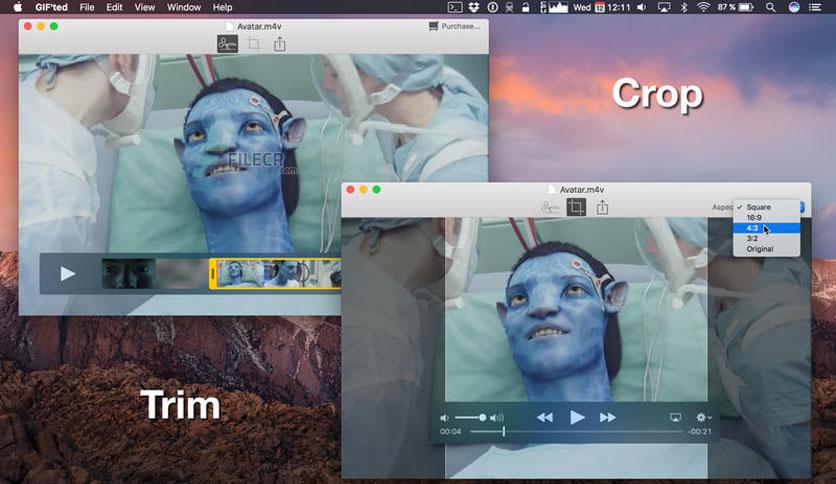Open Notification Center list icon
Image resolution: width=836 pixels, height=484 pixels.
click(x=815, y=7)
